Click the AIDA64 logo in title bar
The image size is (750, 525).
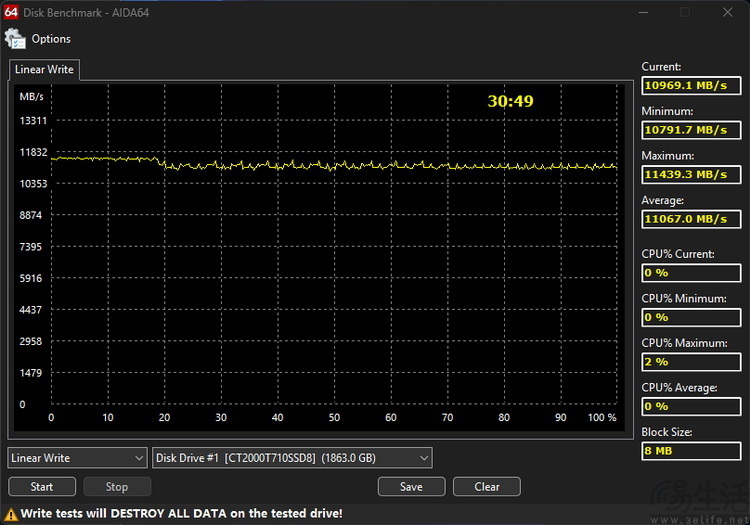pyautogui.click(x=12, y=12)
